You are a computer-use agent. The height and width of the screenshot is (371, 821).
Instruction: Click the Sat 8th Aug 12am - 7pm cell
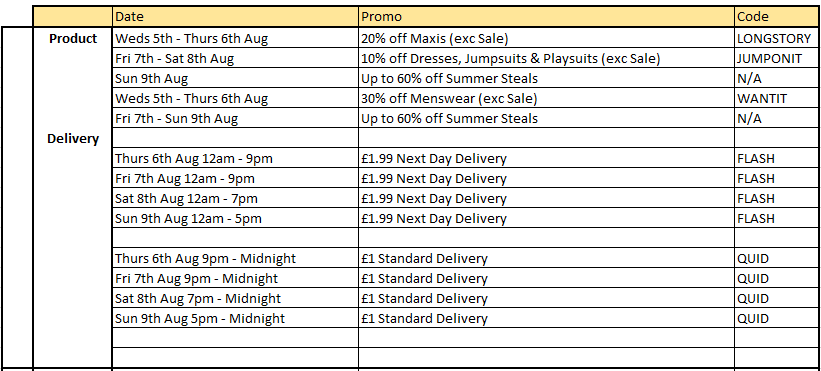tap(235, 198)
